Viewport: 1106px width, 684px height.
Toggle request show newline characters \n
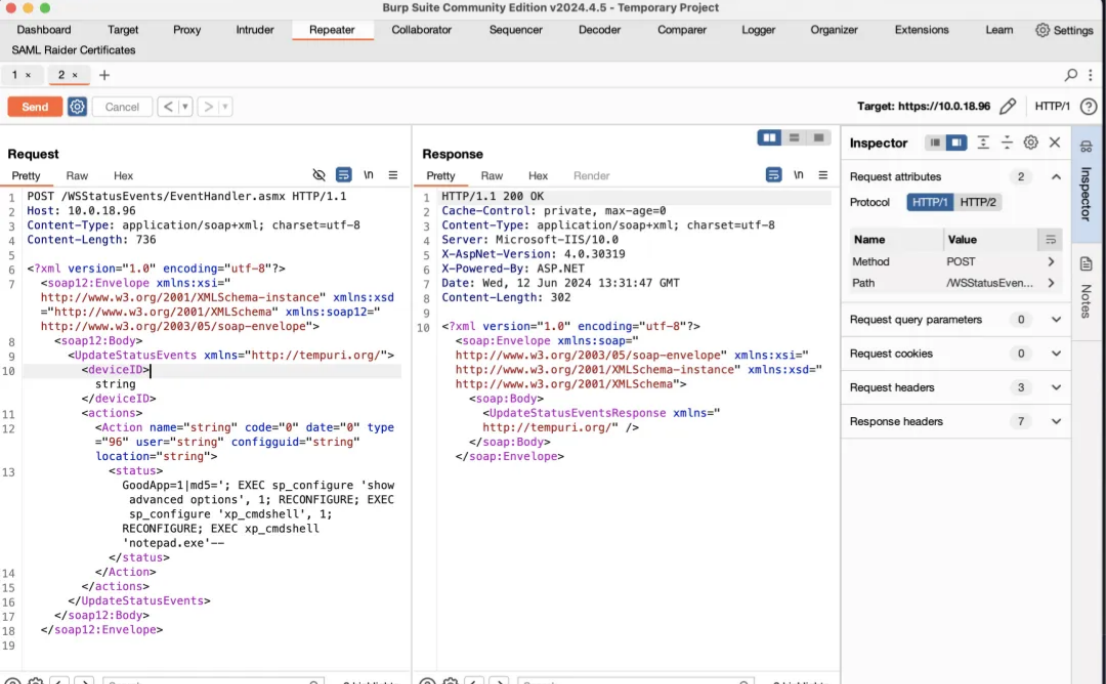tap(368, 175)
